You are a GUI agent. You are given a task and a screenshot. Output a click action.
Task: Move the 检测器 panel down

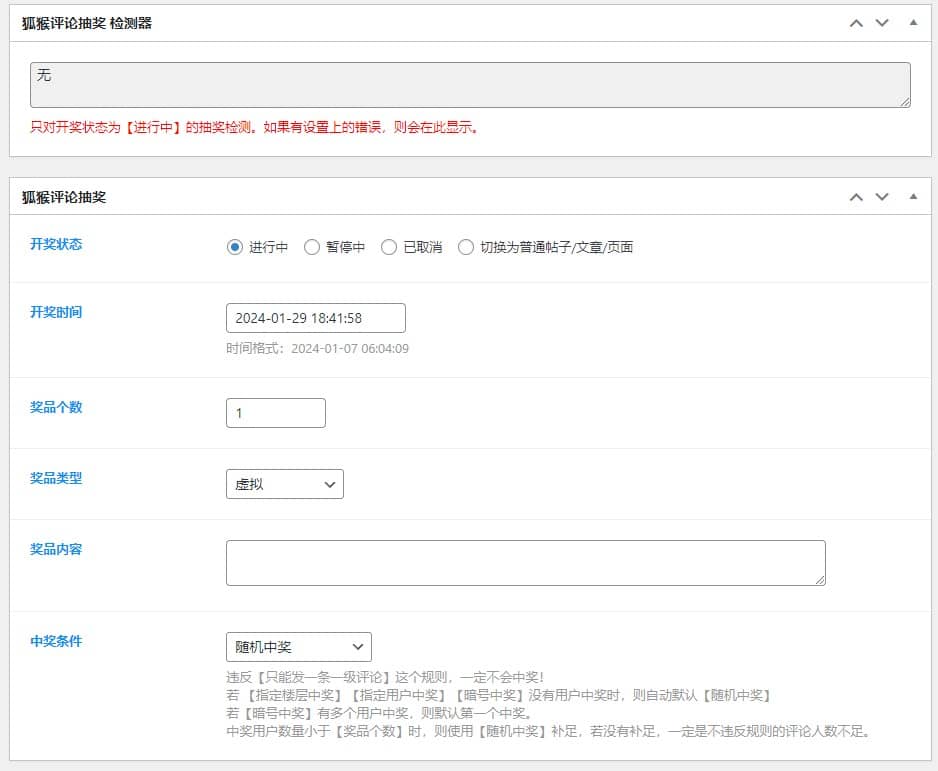tap(882, 22)
